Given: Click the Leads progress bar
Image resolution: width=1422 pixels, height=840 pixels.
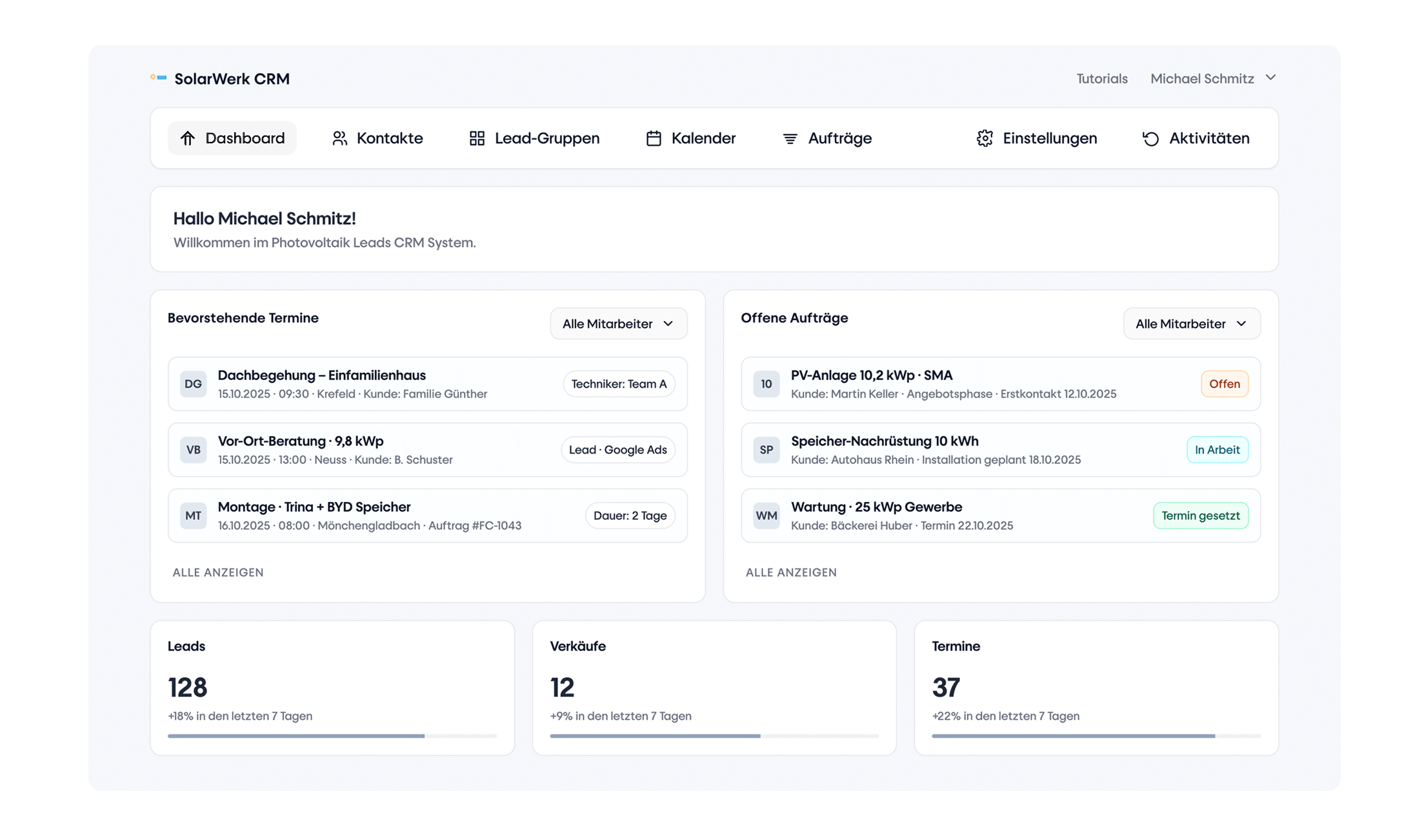Looking at the screenshot, I should (x=332, y=735).
